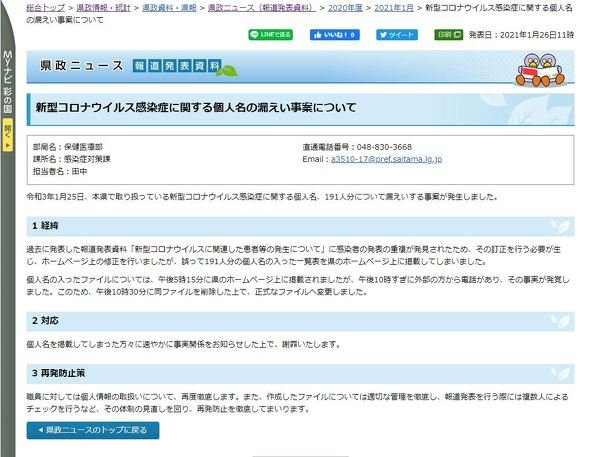Select the 2 対応 section heading
Image resolution: width=590 pixels, height=457 pixels.
(300, 321)
